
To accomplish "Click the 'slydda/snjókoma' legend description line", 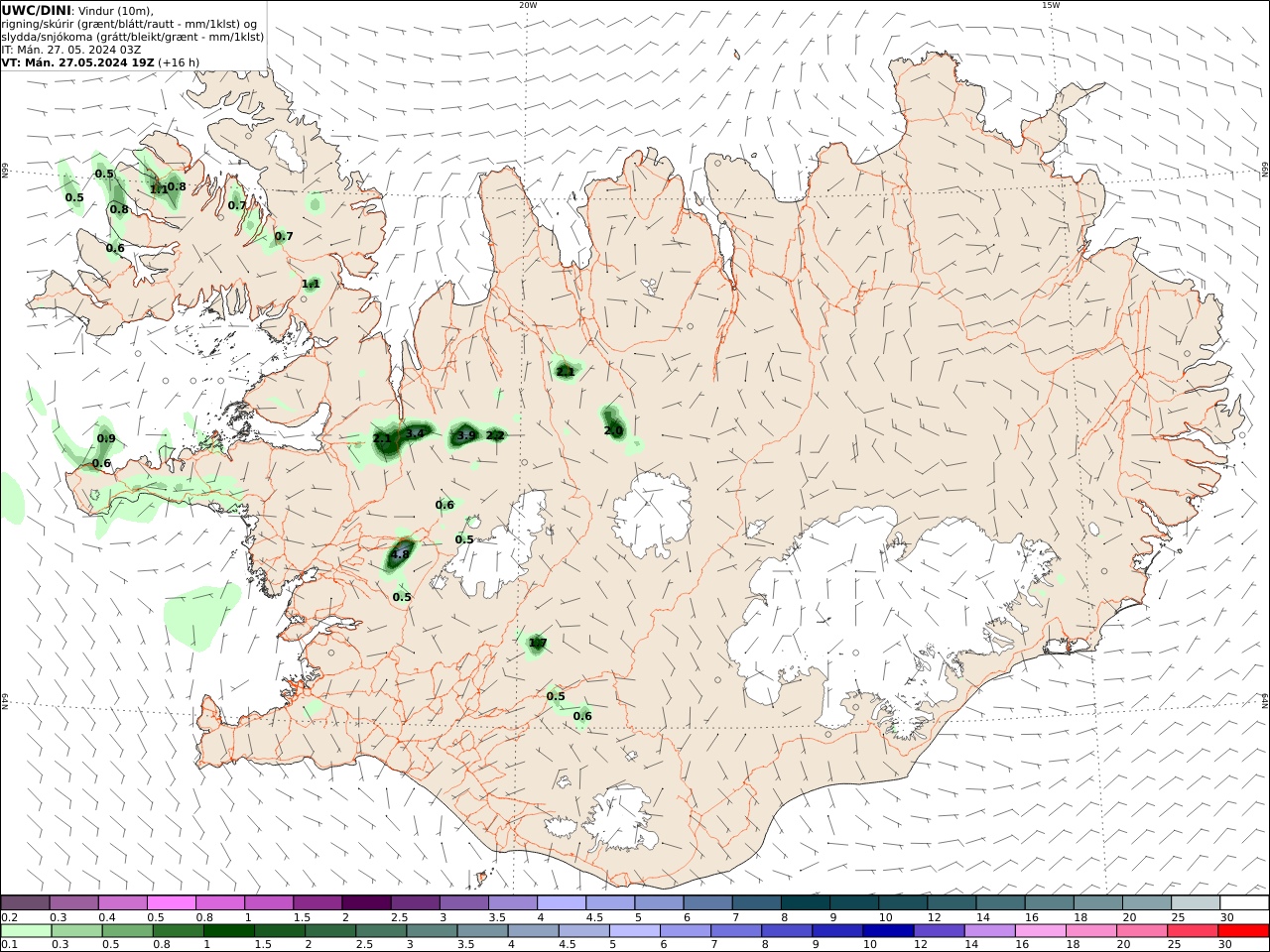I will tap(133, 37).
